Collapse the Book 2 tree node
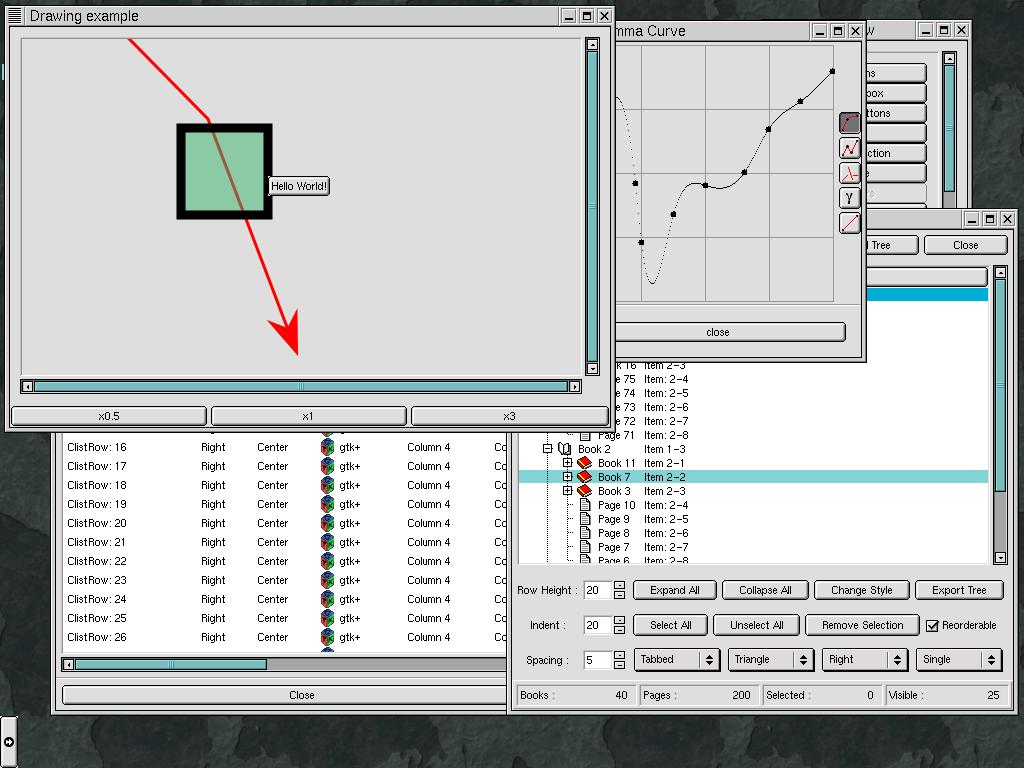Viewport: 1024px width, 768px height. [547, 449]
